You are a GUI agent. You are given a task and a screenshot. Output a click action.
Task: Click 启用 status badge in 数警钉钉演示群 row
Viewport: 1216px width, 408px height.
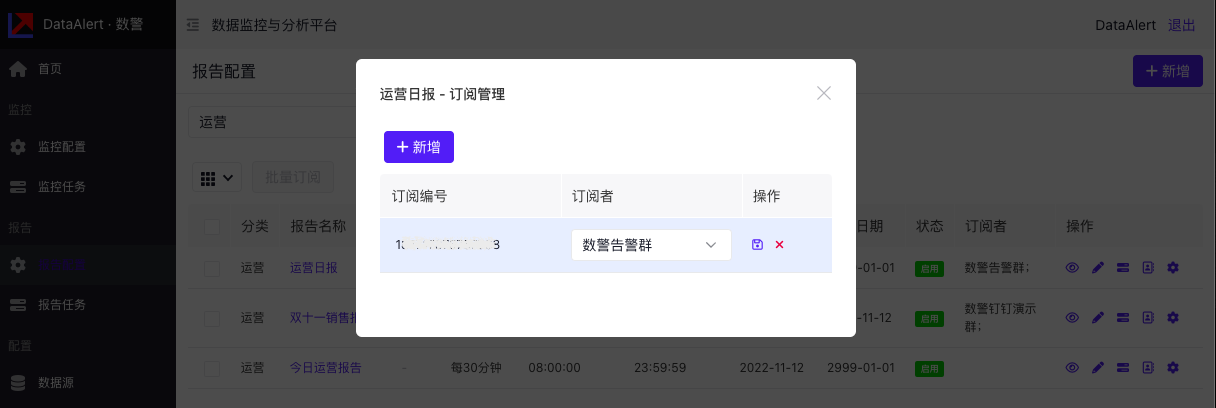pyautogui.click(x=930, y=318)
